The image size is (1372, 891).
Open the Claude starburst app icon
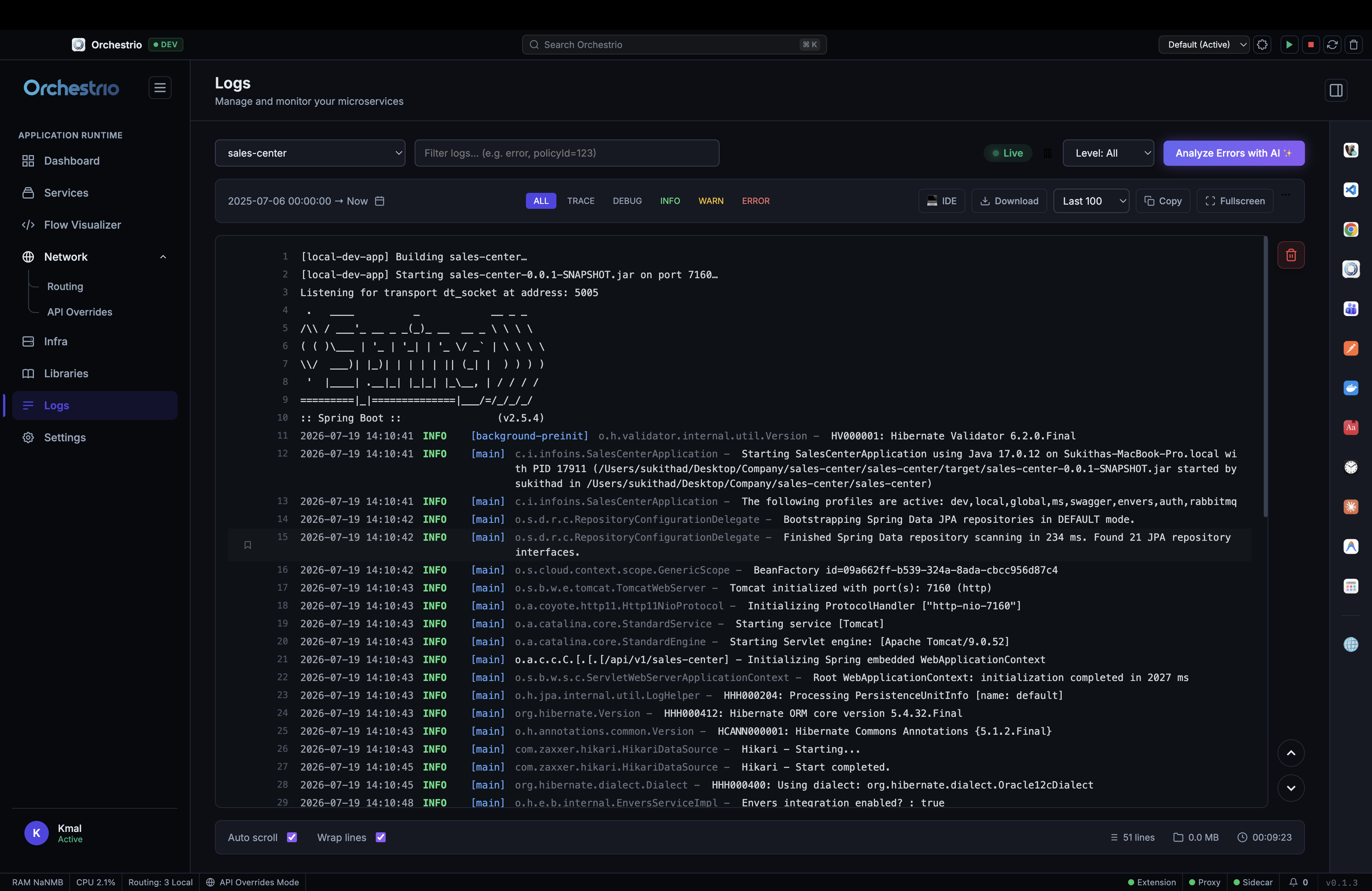click(x=1351, y=507)
